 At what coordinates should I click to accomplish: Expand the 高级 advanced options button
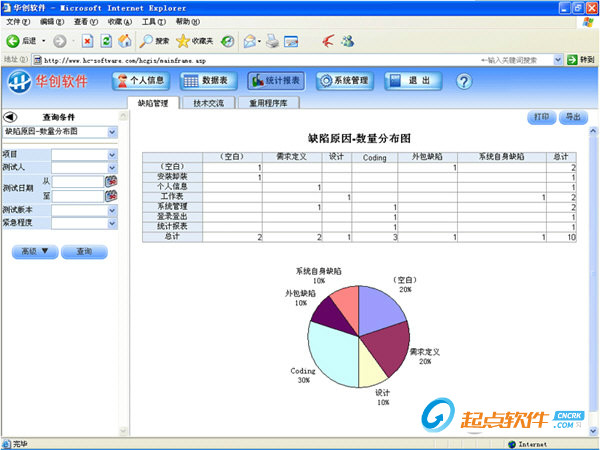tap(35, 252)
